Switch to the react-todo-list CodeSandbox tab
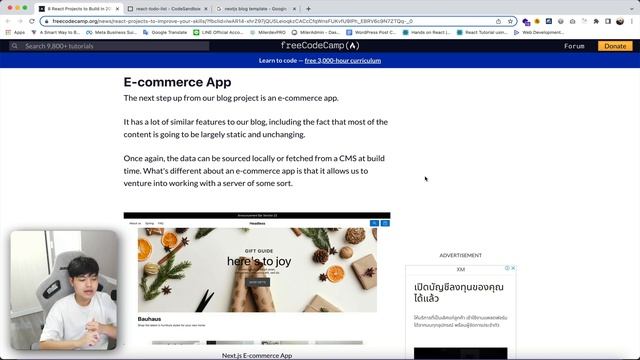Screen dimensions: 640x360 [x=167, y=9]
